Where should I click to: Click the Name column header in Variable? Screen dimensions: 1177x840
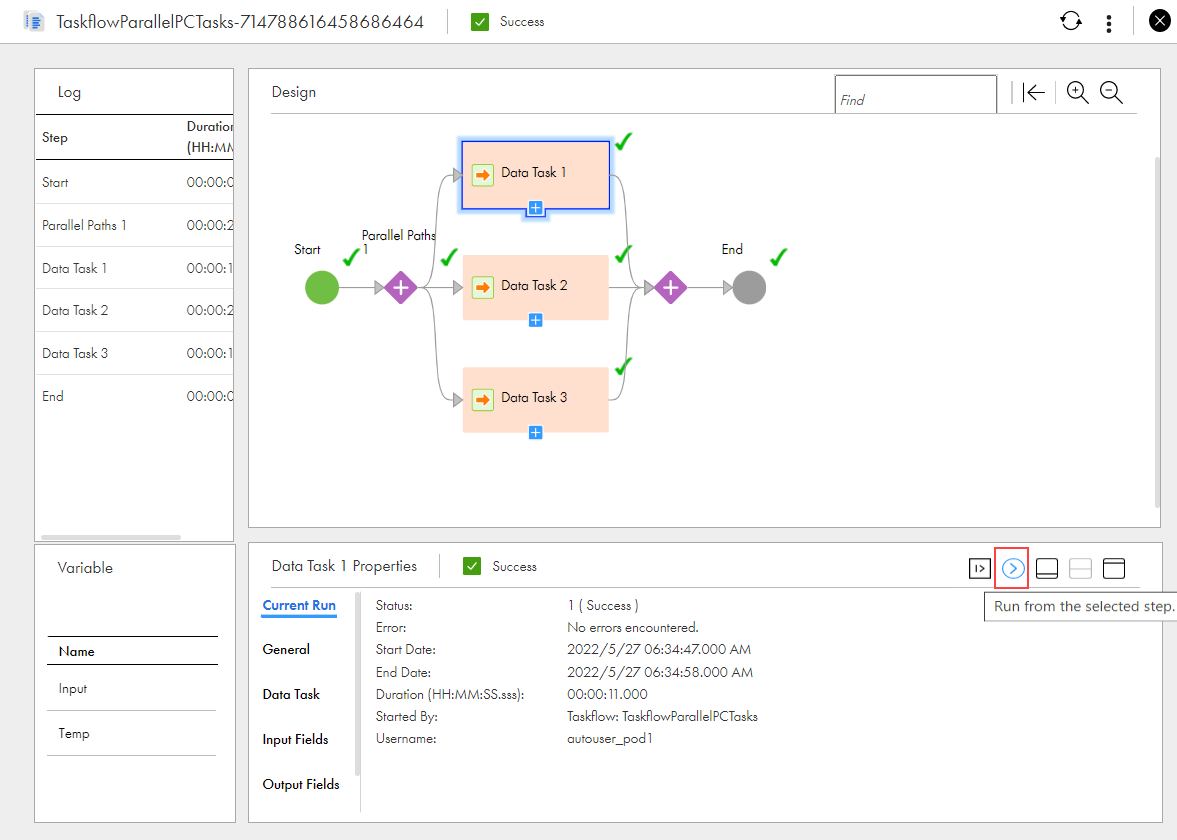click(132, 651)
